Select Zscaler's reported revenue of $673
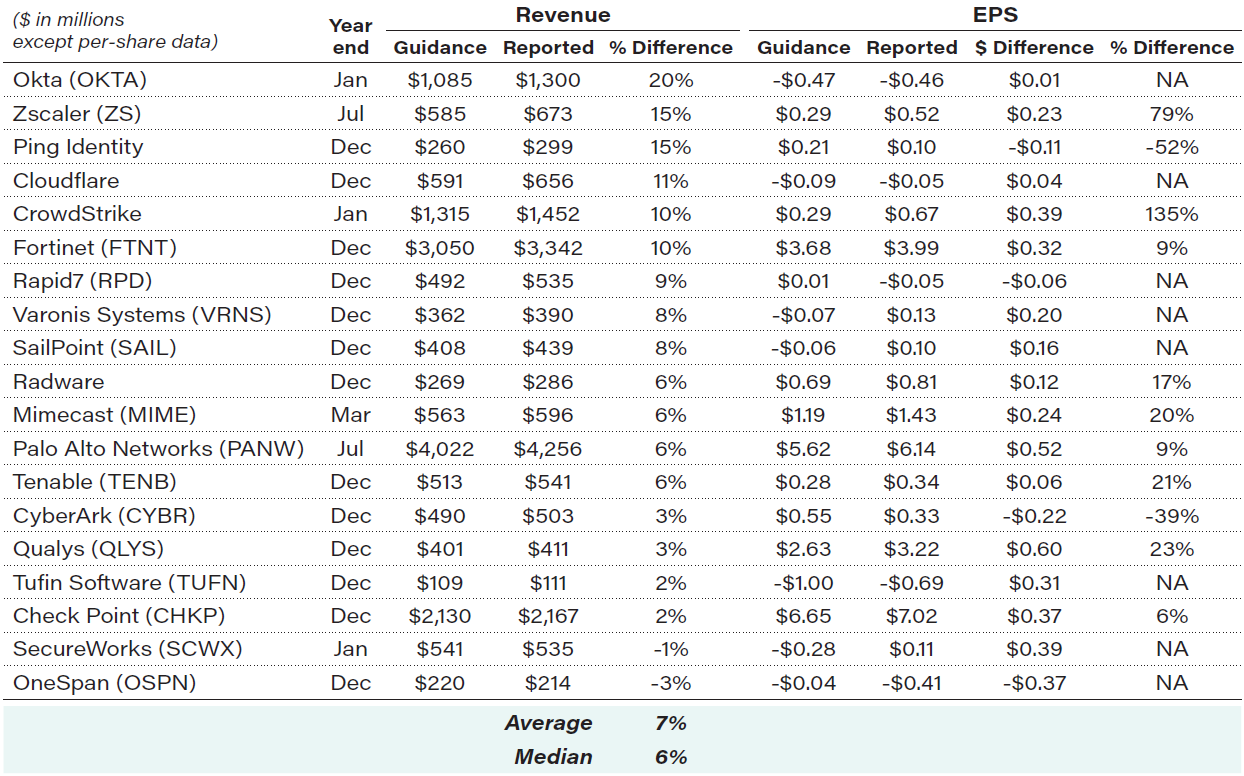The image size is (1244, 776). [x=548, y=114]
